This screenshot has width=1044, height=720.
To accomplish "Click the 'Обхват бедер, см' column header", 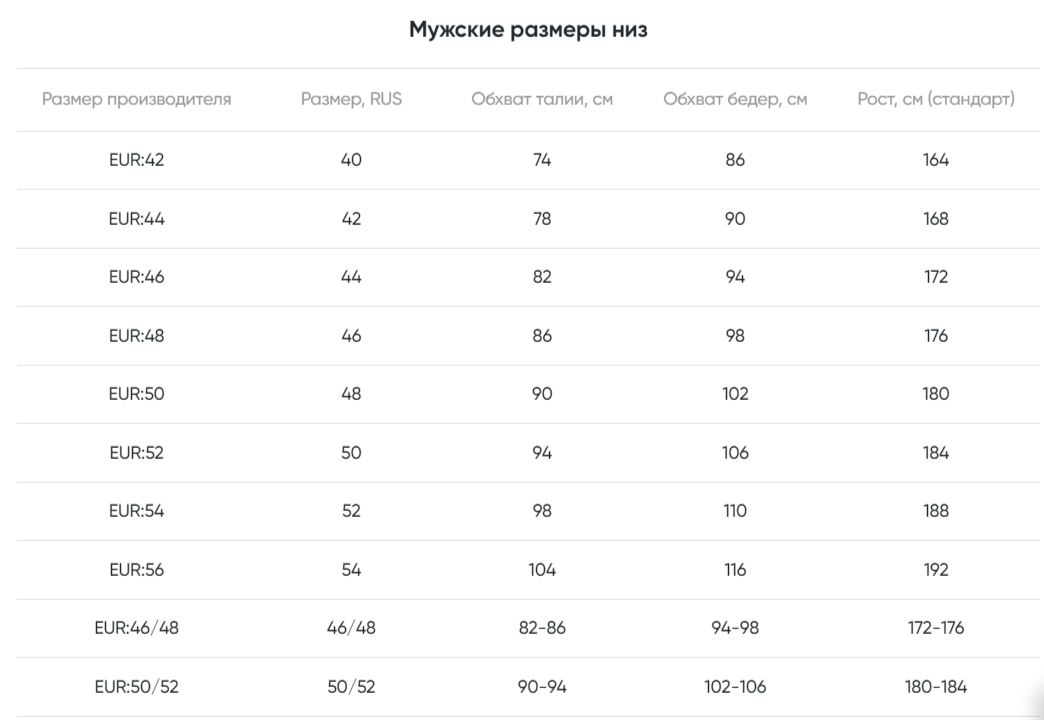I will click(735, 99).
